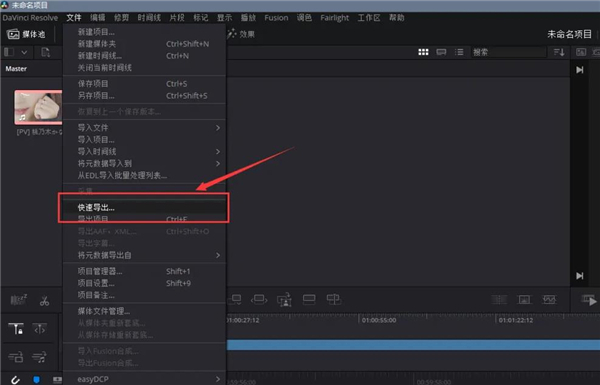Switch media pool to thumbnail grid view
Screen dimensions: 600x385
[423, 52]
